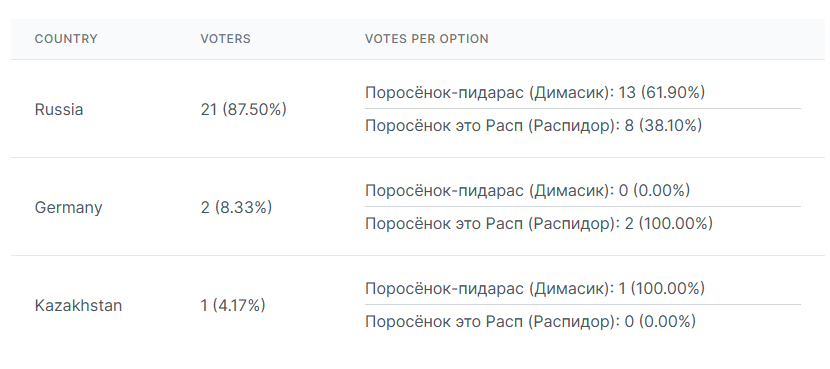Select the Kazakhstan country cell
The width and height of the screenshot is (830, 369).
(78, 305)
